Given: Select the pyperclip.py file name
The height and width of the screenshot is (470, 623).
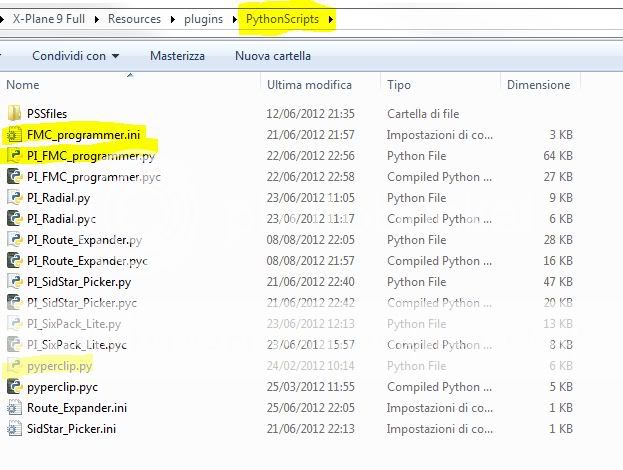Looking at the screenshot, I should tap(60, 366).
